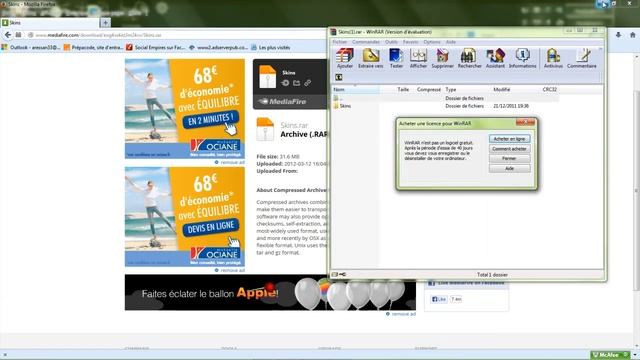Open the Fichier menu in WinRAR
Viewport: 640px width, 360px height.
(339, 42)
